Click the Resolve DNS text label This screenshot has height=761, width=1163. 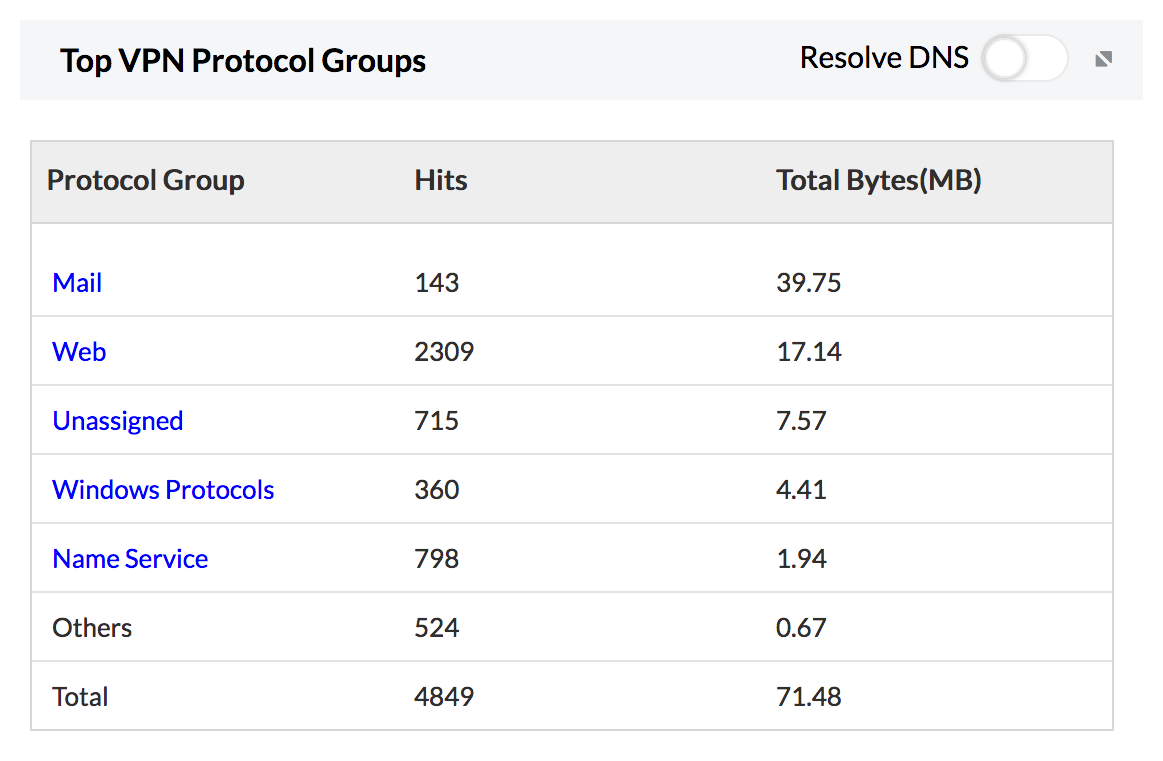[x=884, y=59]
